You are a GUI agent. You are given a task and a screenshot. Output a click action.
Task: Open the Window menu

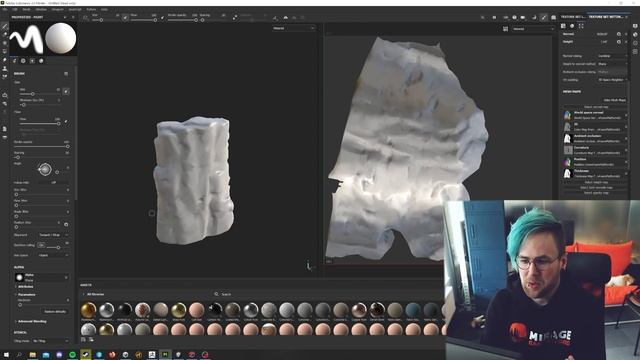(x=41, y=9)
